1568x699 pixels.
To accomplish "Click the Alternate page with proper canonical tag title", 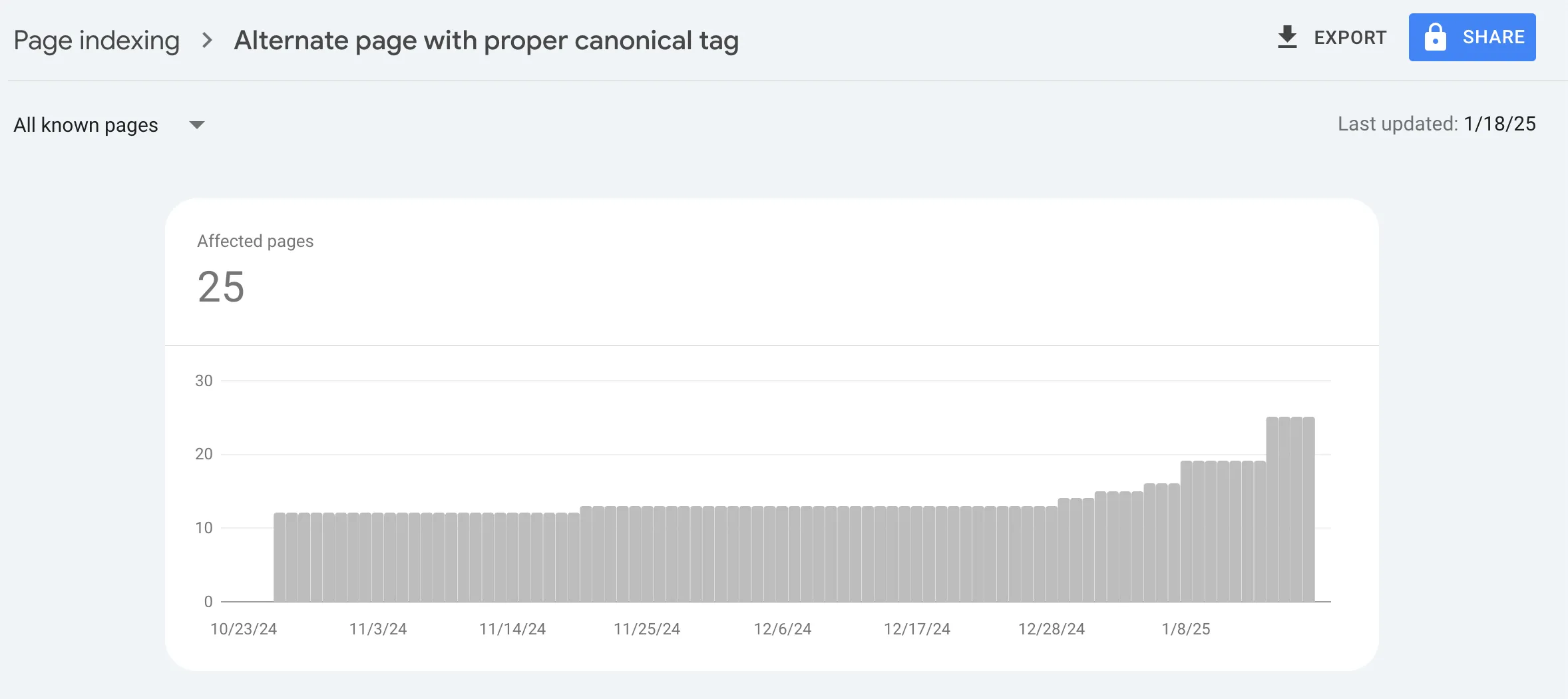I will [486, 40].
